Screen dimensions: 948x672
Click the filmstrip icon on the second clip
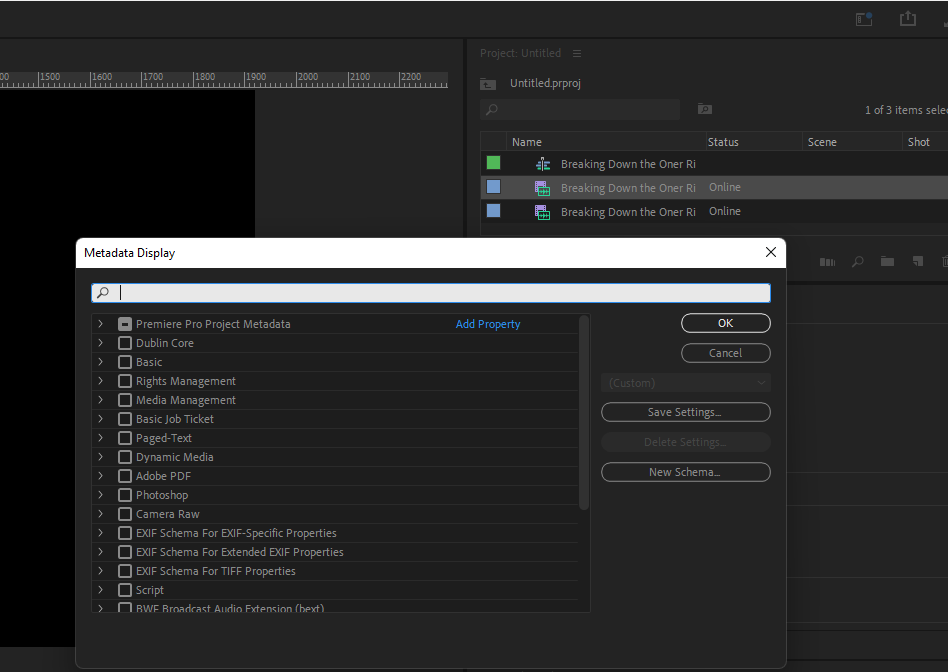[x=542, y=187]
